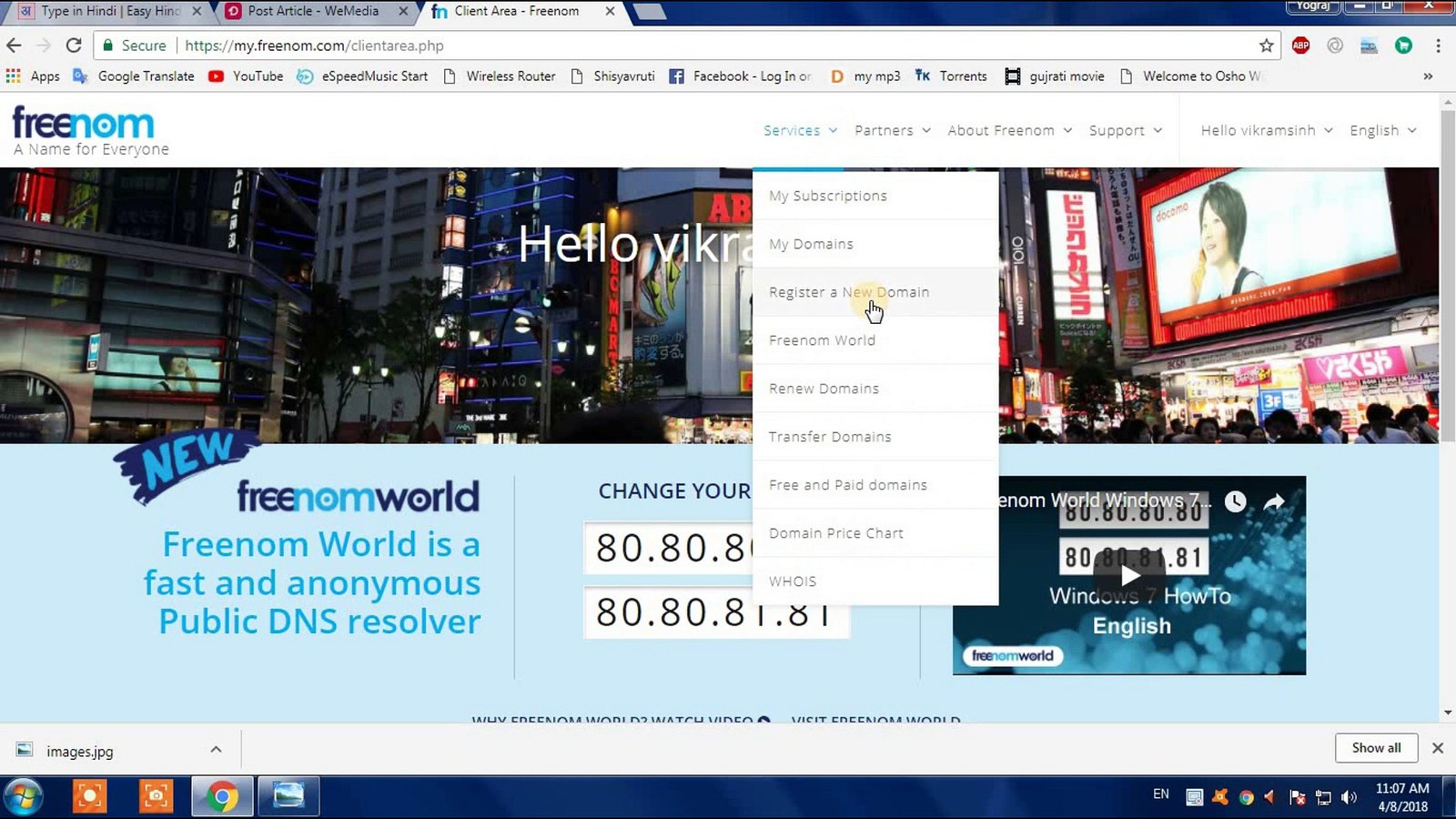Click the URL address bar
Viewport: 1456px width, 819px height.
pyautogui.click(x=710, y=45)
